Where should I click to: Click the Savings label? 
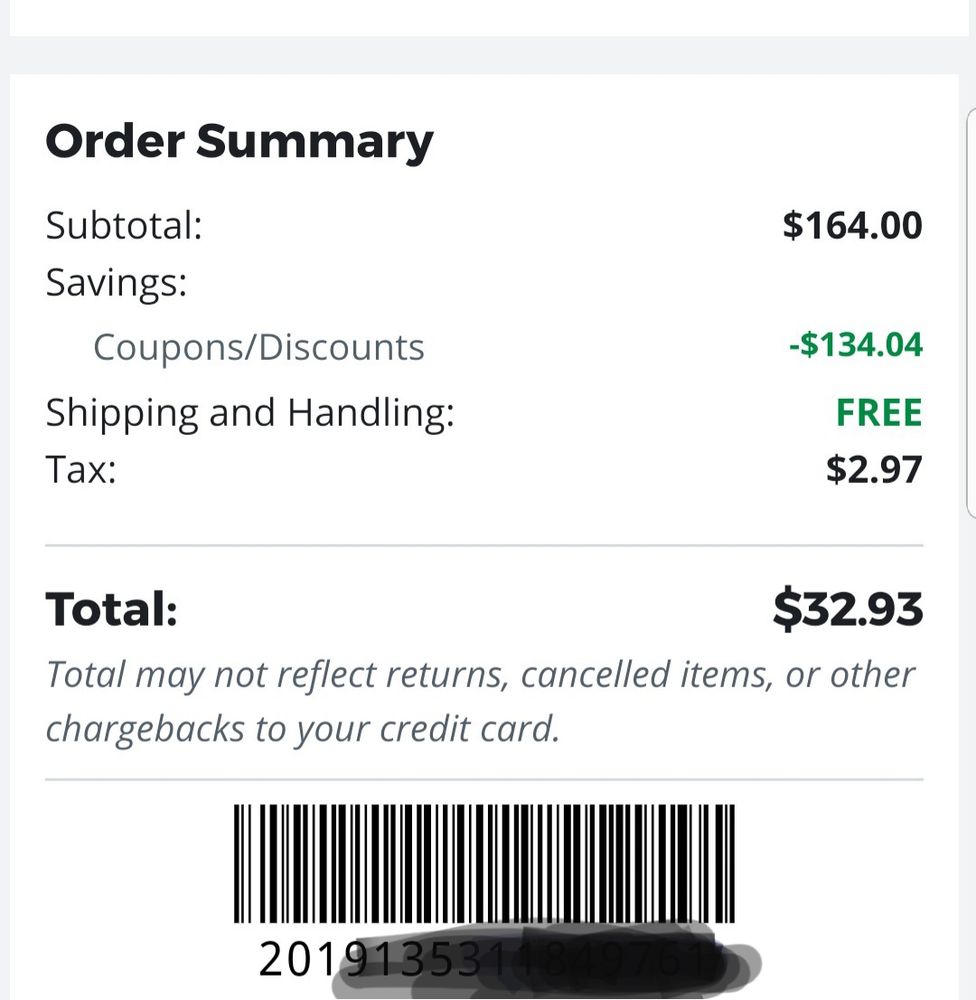(x=116, y=283)
